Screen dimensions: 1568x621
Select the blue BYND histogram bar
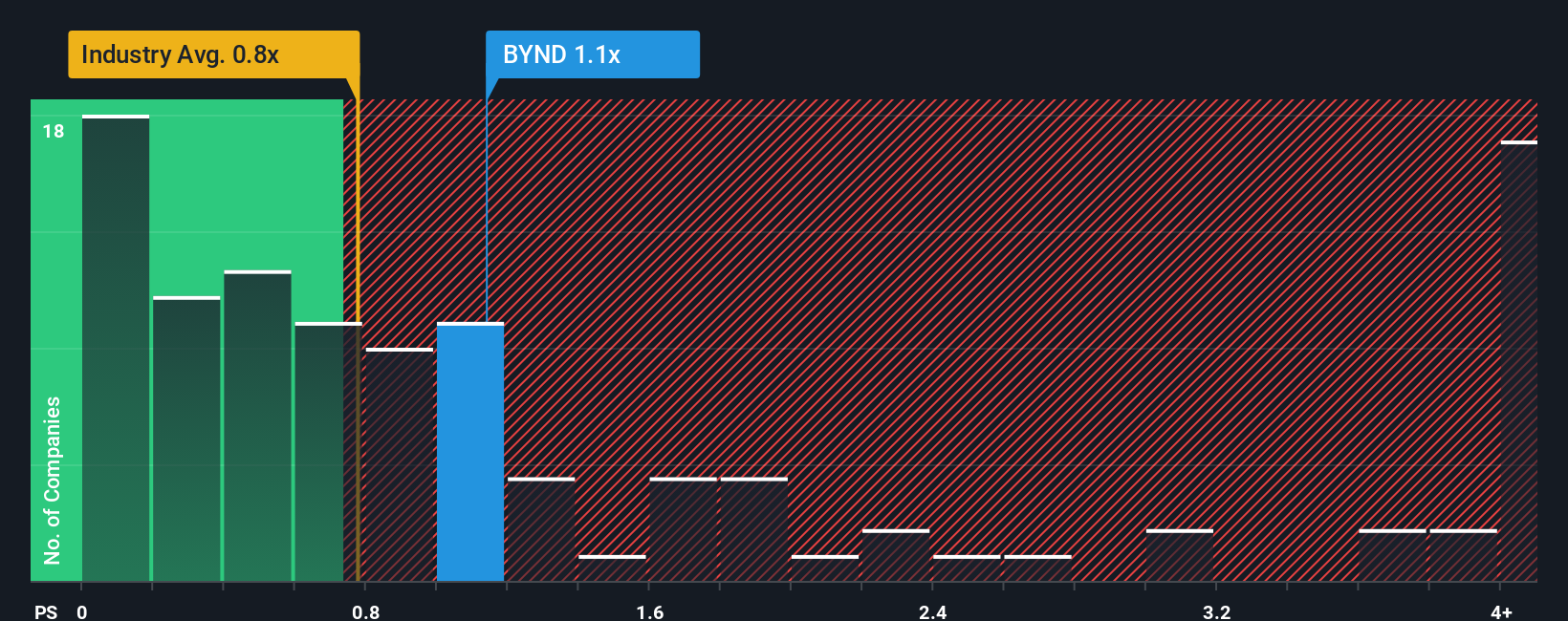pos(470,452)
